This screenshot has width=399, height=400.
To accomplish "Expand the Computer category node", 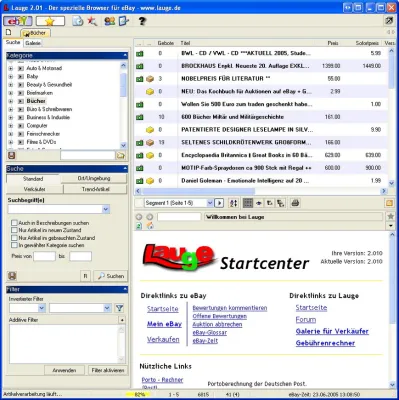I will tap(11, 126).
